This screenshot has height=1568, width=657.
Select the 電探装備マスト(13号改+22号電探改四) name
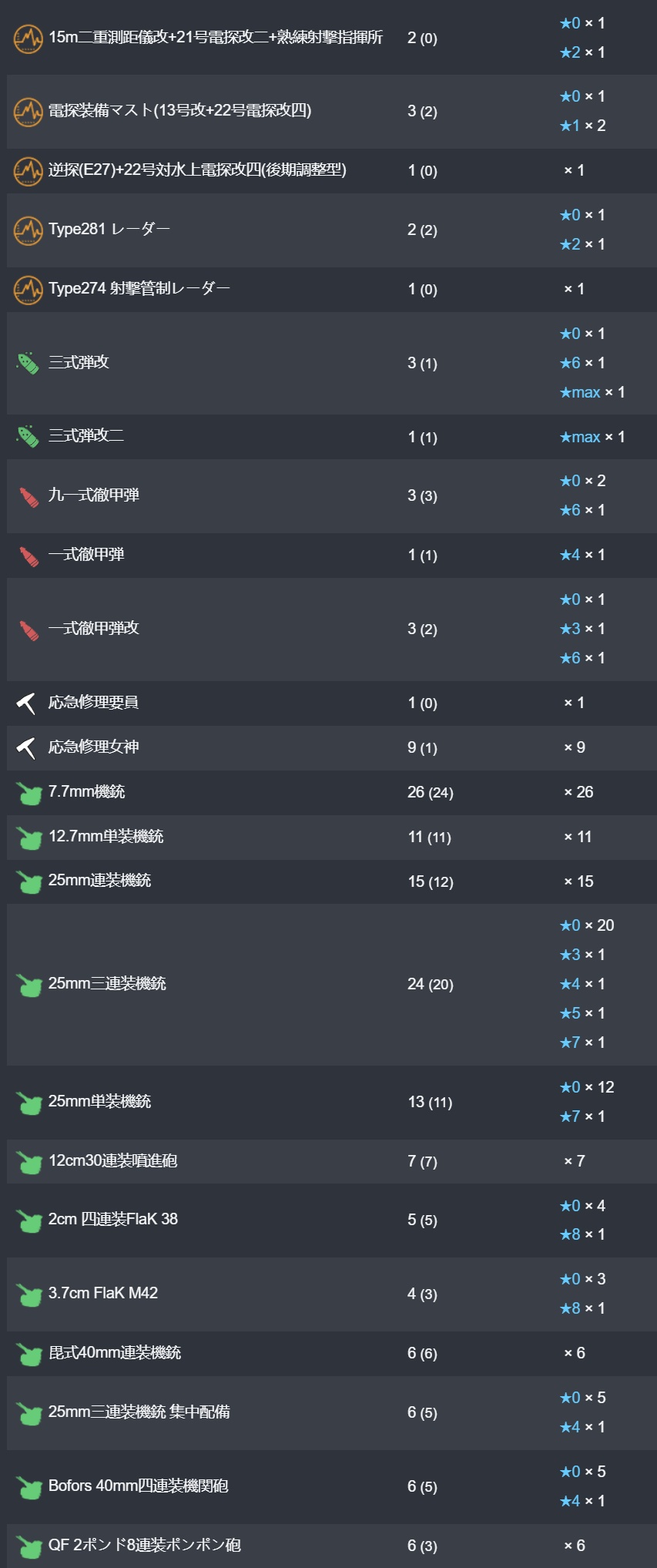(180, 110)
